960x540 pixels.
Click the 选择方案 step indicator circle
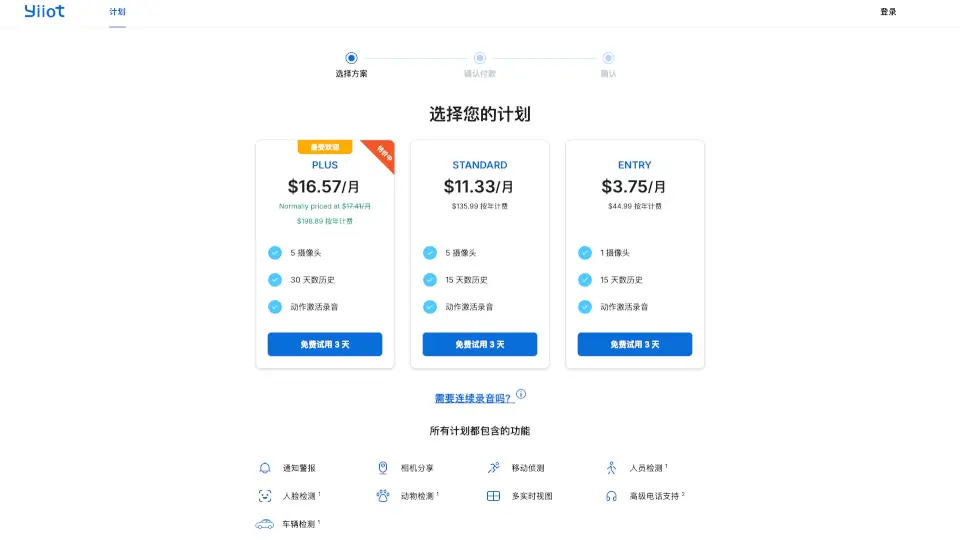[351, 58]
